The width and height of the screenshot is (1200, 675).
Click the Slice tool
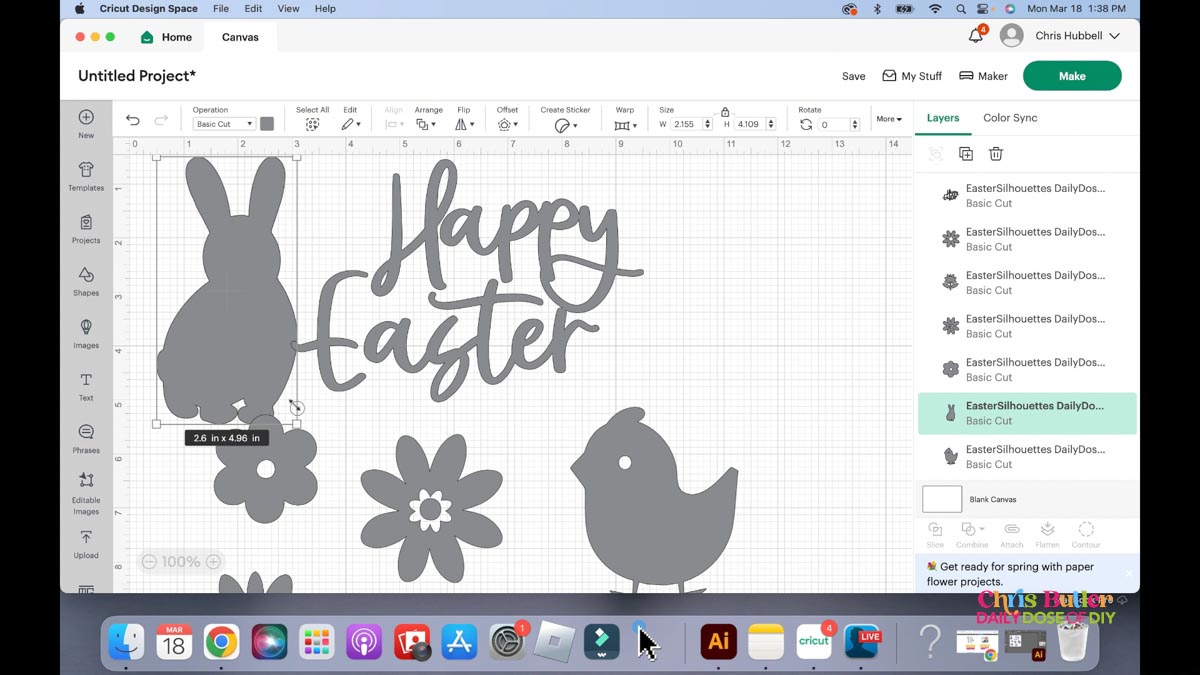click(x=935, y=534)
